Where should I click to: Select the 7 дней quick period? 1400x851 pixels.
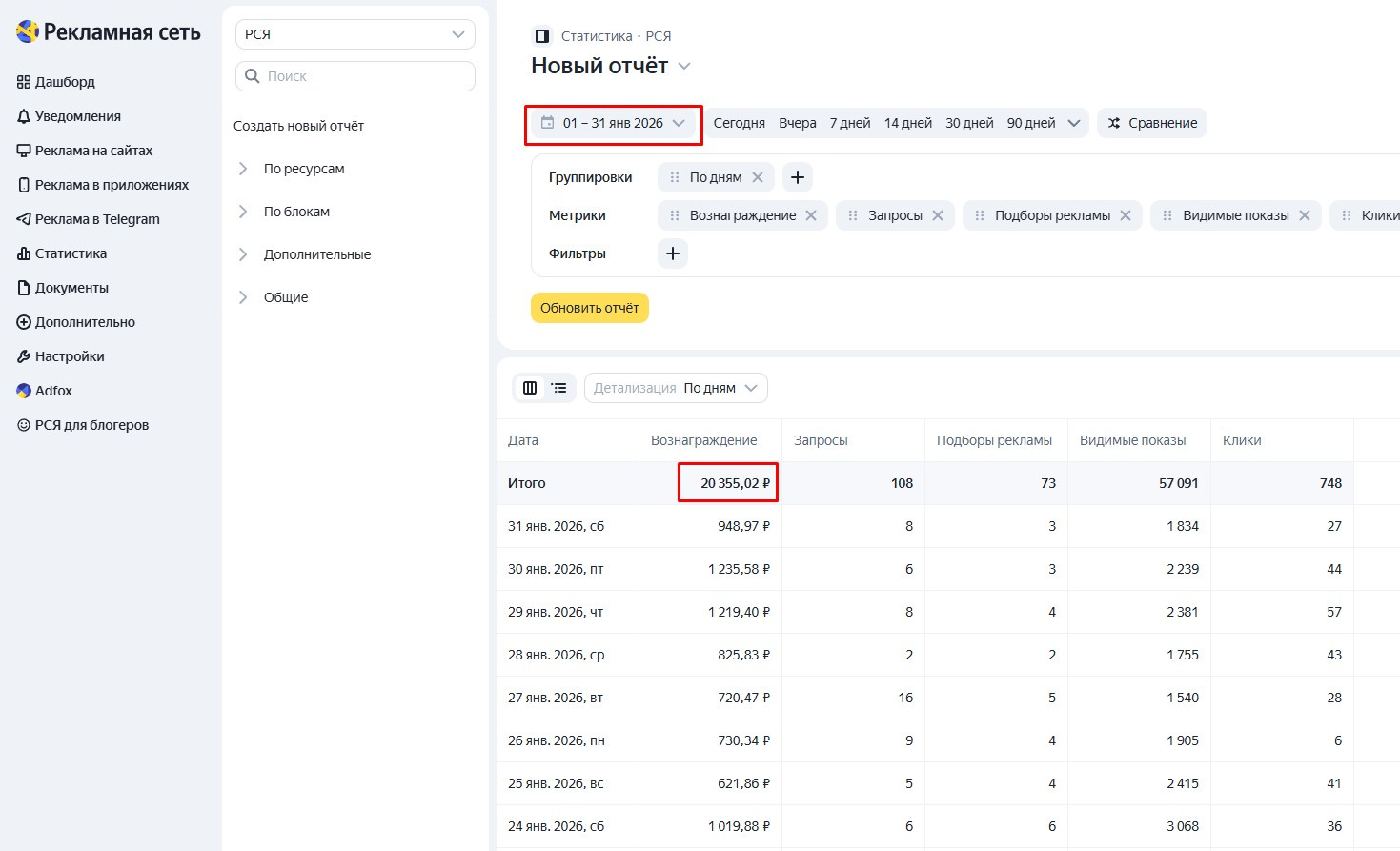pos(849,123)
